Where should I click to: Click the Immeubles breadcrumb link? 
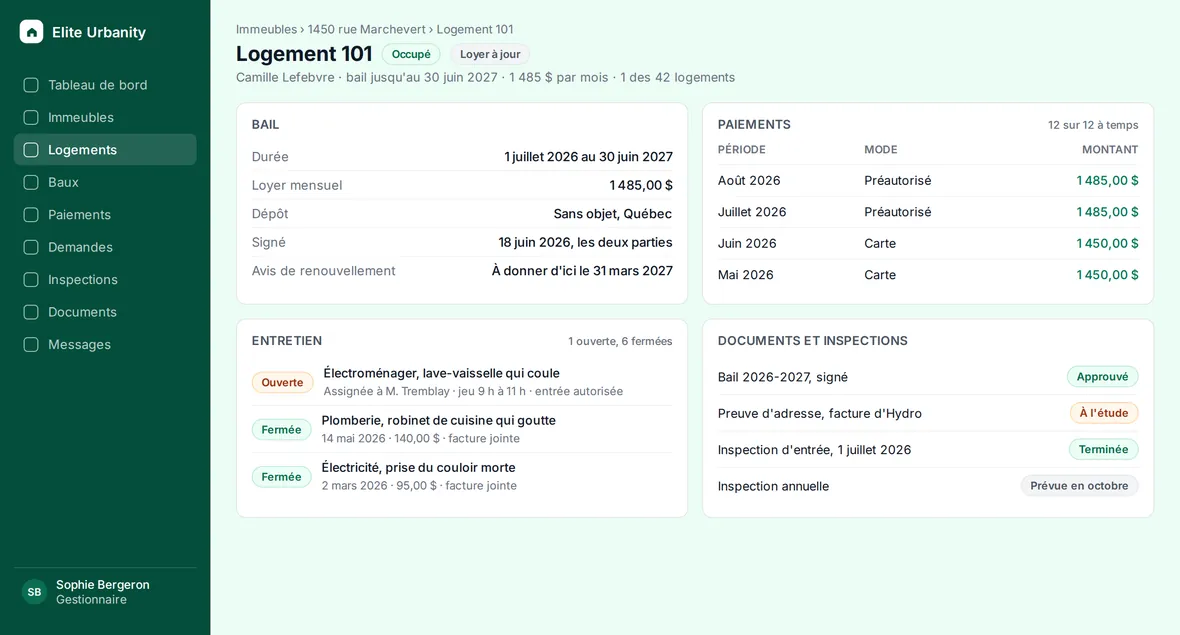click(x=266, y=29)
